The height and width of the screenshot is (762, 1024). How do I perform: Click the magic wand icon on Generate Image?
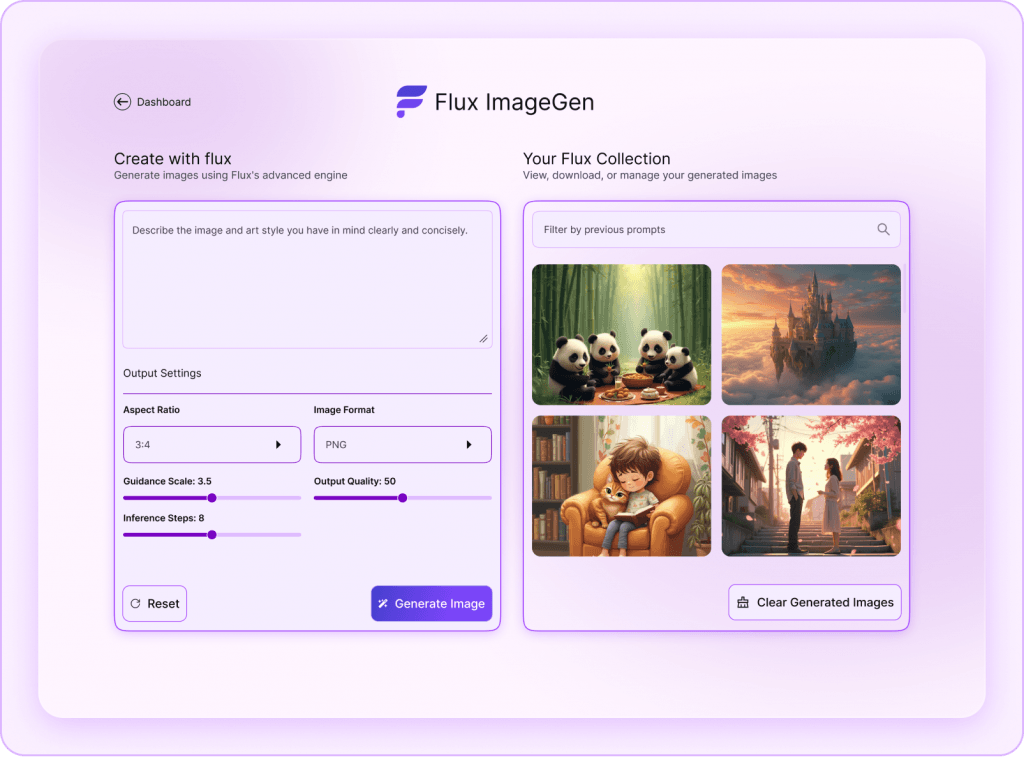click(383, 604)
